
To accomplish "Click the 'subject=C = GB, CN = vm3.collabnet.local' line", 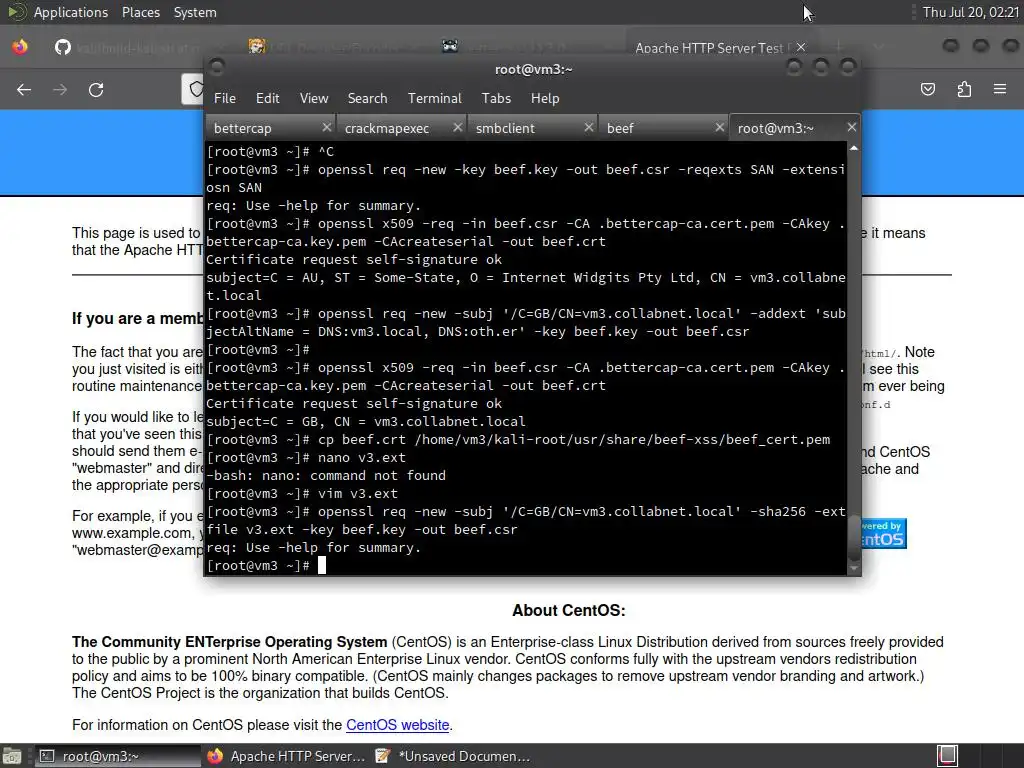I will coord(366,422).
